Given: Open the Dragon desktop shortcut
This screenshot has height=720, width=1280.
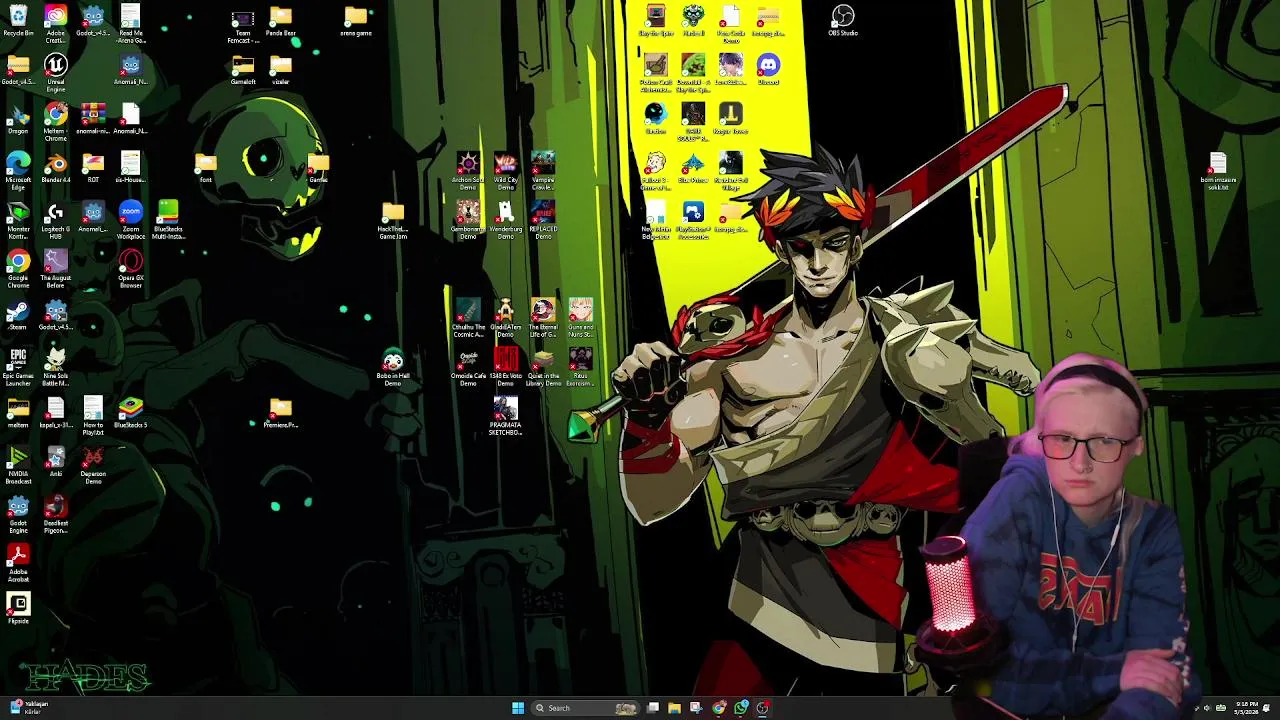Looking at the screenshot, I should 18,119.
